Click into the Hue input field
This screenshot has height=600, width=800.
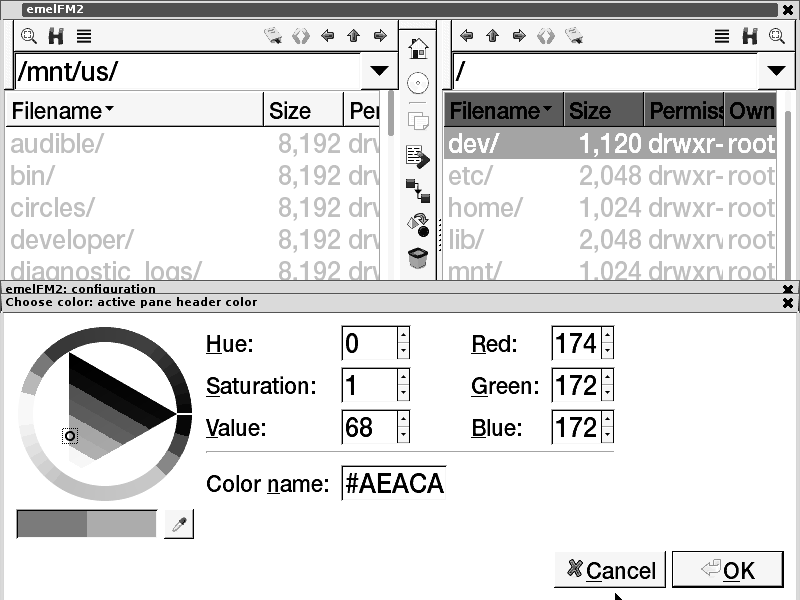[370, 343]
